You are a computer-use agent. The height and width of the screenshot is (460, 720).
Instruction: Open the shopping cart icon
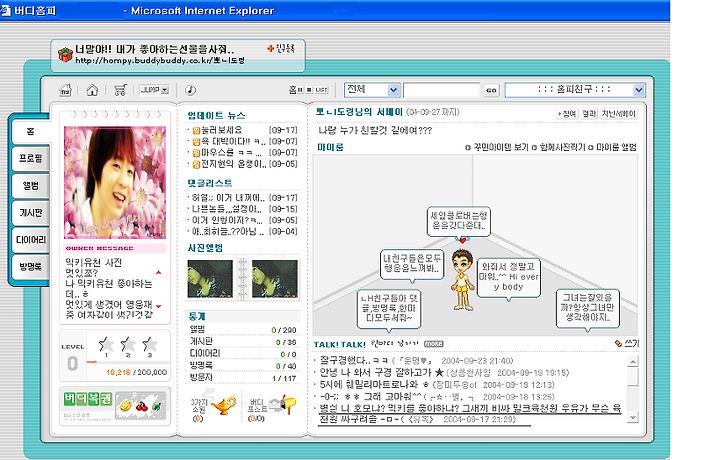point(120,90)
